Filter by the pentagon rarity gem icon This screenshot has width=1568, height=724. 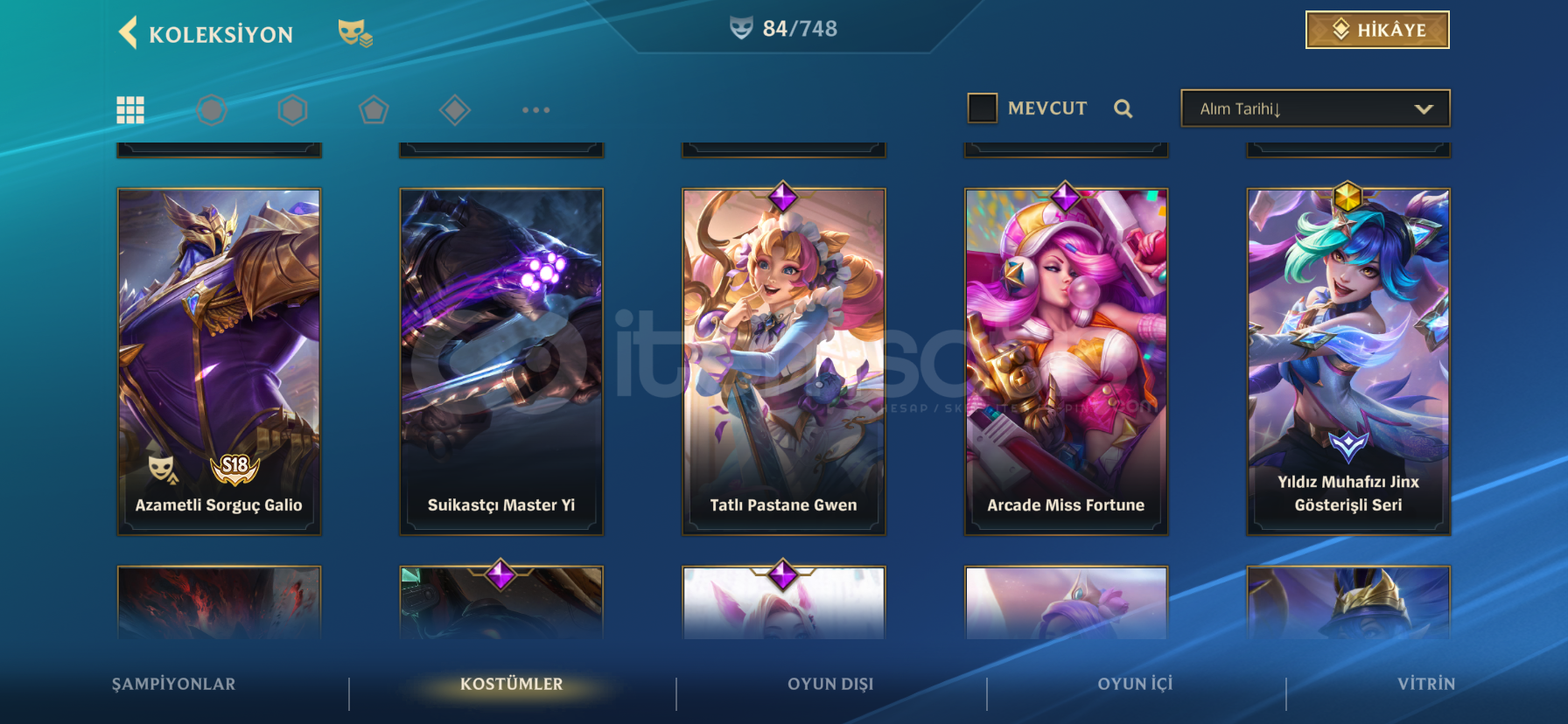(x=374, y=110)
